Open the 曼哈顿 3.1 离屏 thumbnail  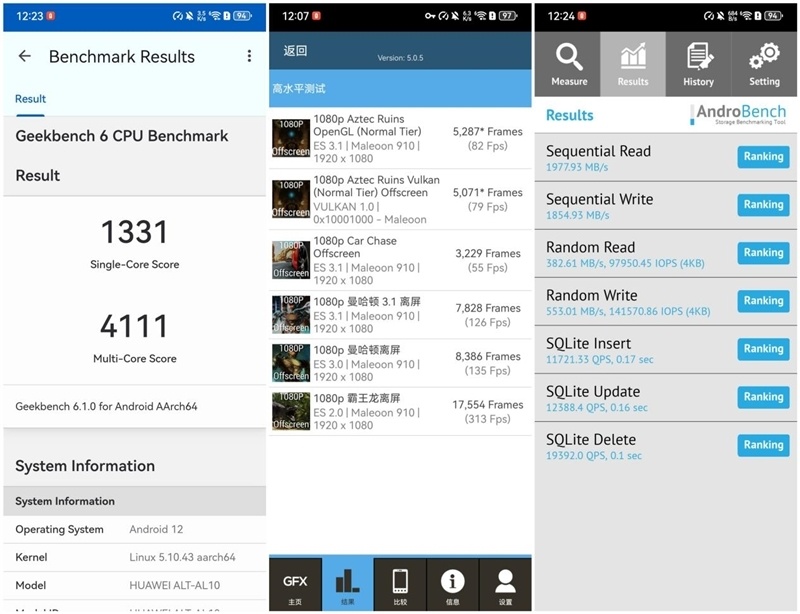tap(291, 314)
